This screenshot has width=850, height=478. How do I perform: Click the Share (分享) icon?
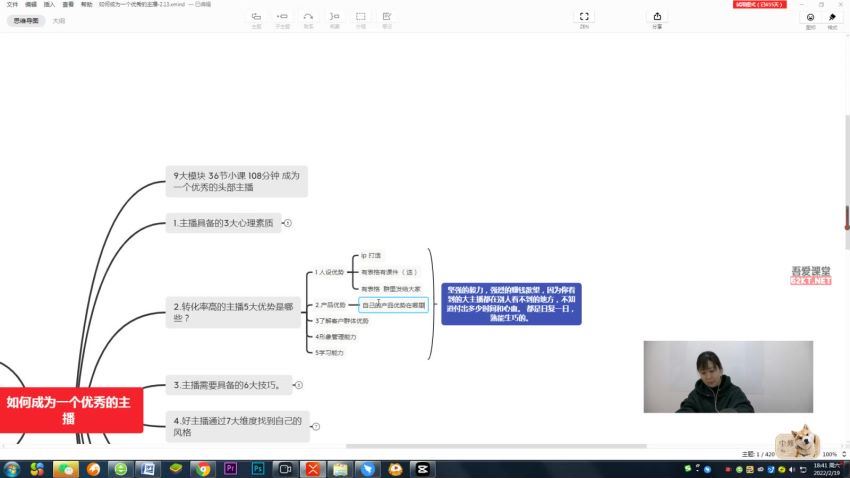coord(657,18)
